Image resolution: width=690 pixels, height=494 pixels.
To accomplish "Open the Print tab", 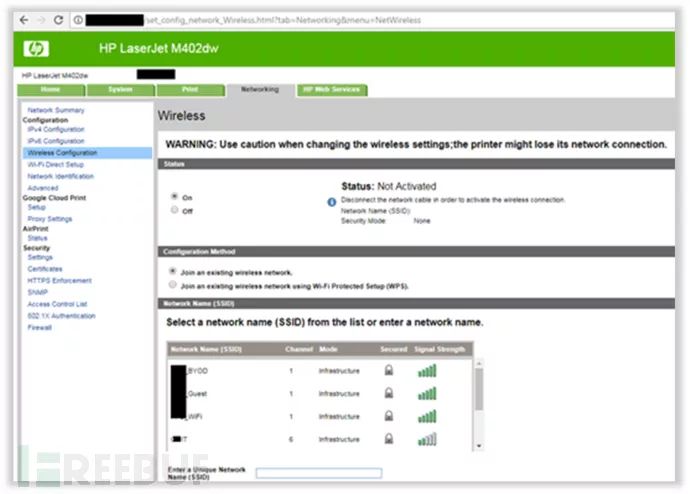I will click(190, 90).
